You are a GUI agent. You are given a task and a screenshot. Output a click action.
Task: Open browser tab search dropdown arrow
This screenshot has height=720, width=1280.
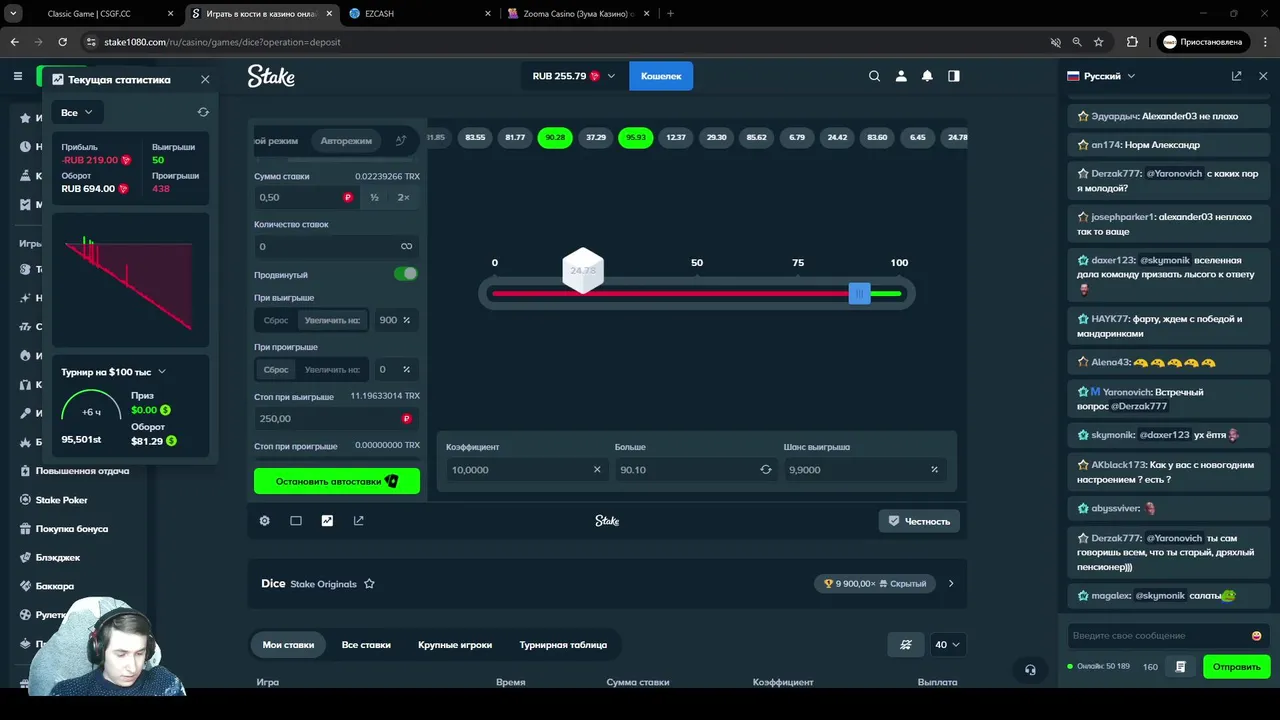(x=14, y=14)
